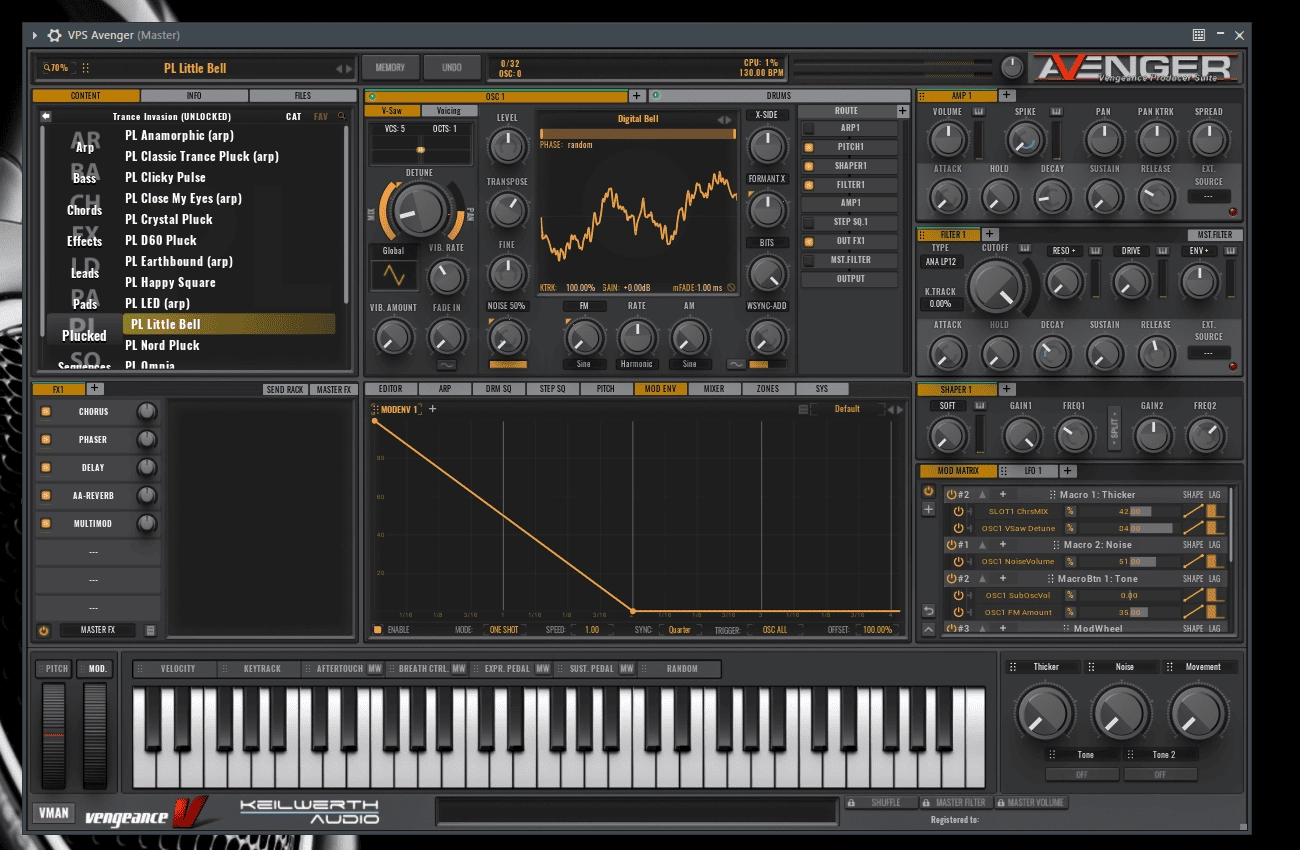Toggle the CHORUS effect on/off
Viewport: 1300px width, 850px height.
[45, 412]
